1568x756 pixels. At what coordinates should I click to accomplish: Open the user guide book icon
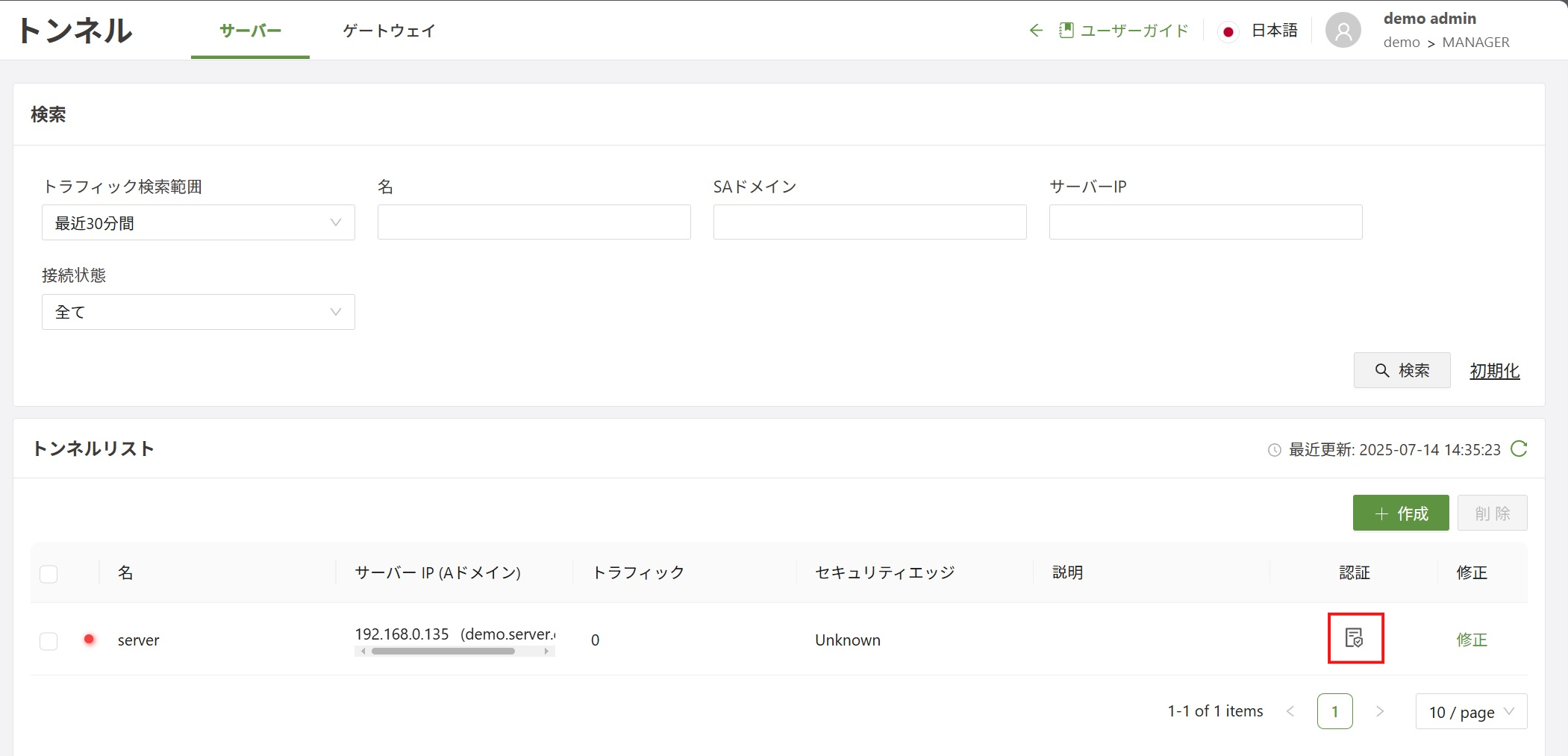(x=1066, y=31)
